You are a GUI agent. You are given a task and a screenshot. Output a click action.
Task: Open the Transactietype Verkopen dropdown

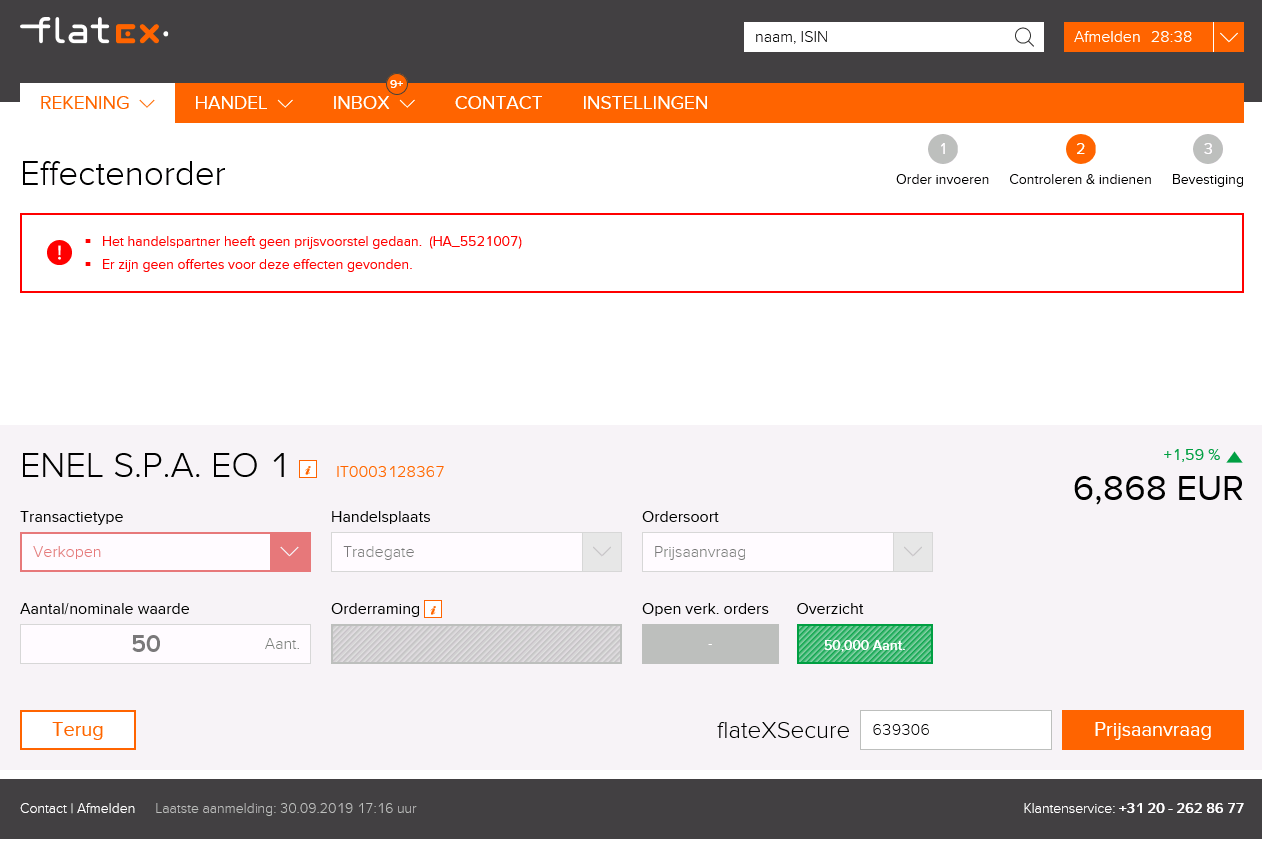[x=165, y=552]
